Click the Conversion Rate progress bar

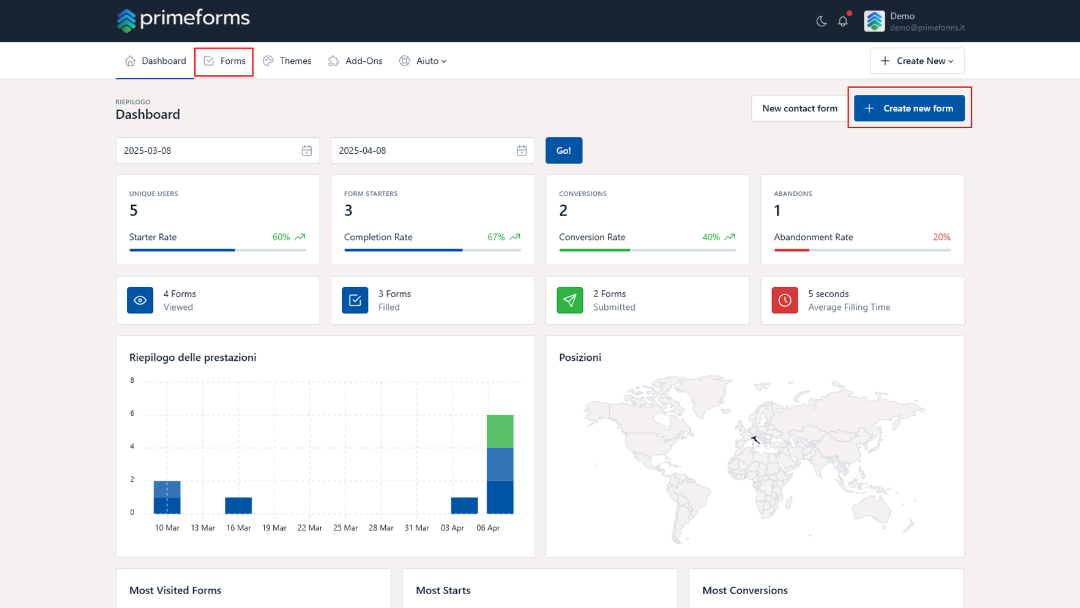pyautogui.click(x=647, y=250)
